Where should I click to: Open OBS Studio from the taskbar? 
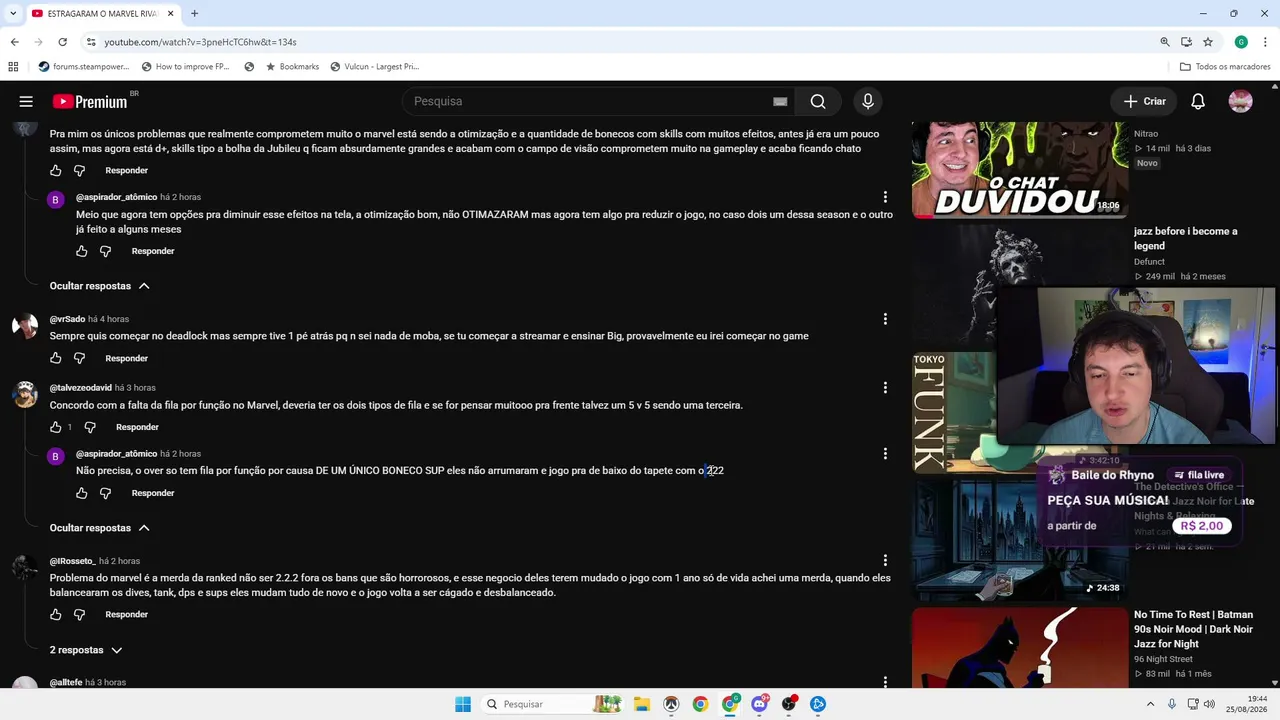[x=789, y=704]
